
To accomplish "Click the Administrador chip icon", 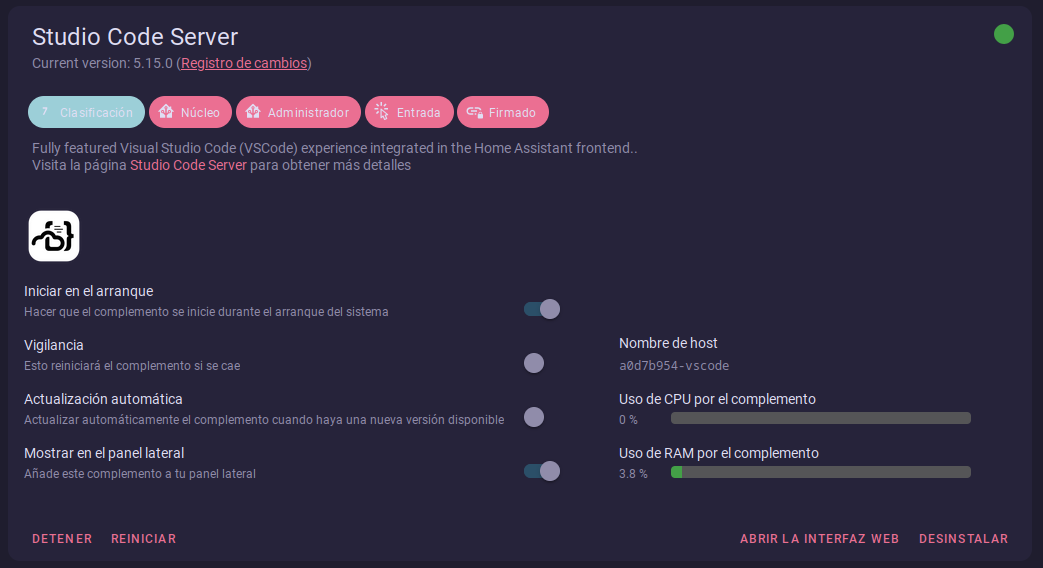I will (x=253, y=113).
